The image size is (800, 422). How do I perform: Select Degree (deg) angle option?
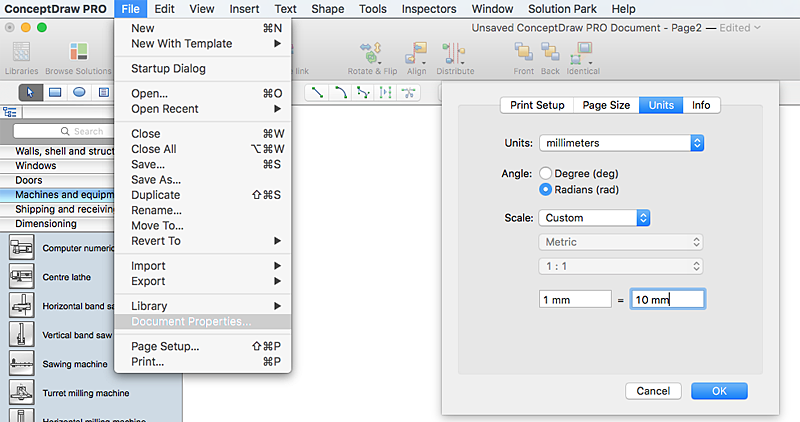pos(545,173)
